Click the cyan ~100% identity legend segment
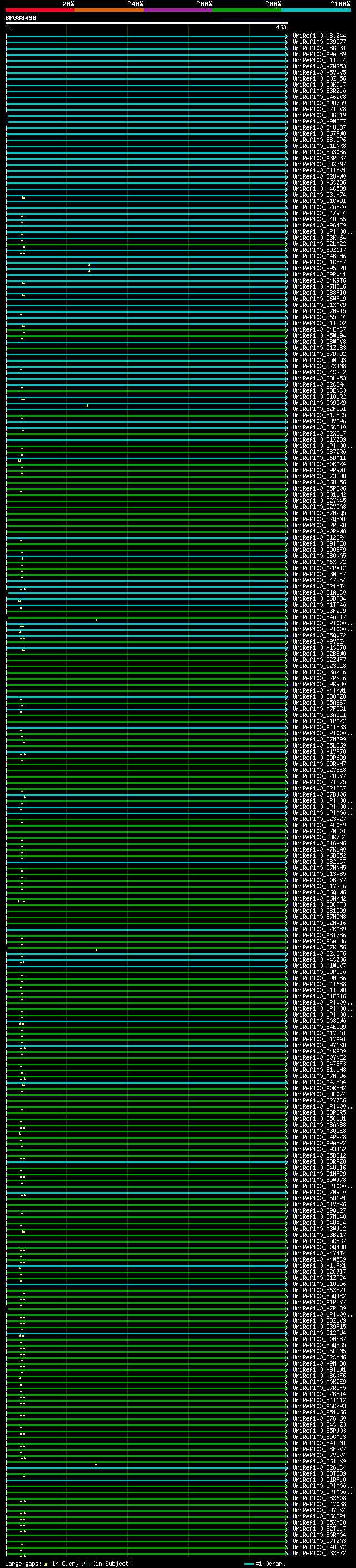The width and height of the screenshot is (356, 1568). (316, 10)
